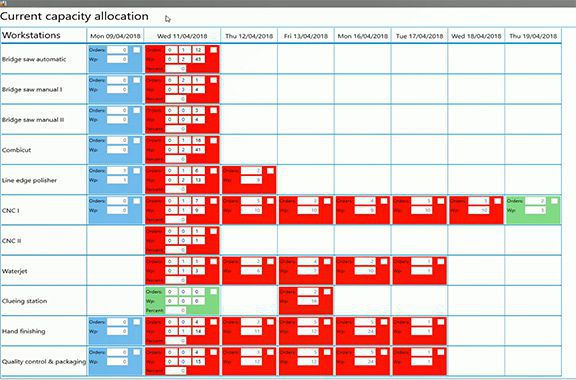Screen dimensions: 576x380
Task: Tick the checkbox in Bridge saw automatic Mon 09/04 cell
Action: point(137,50)
